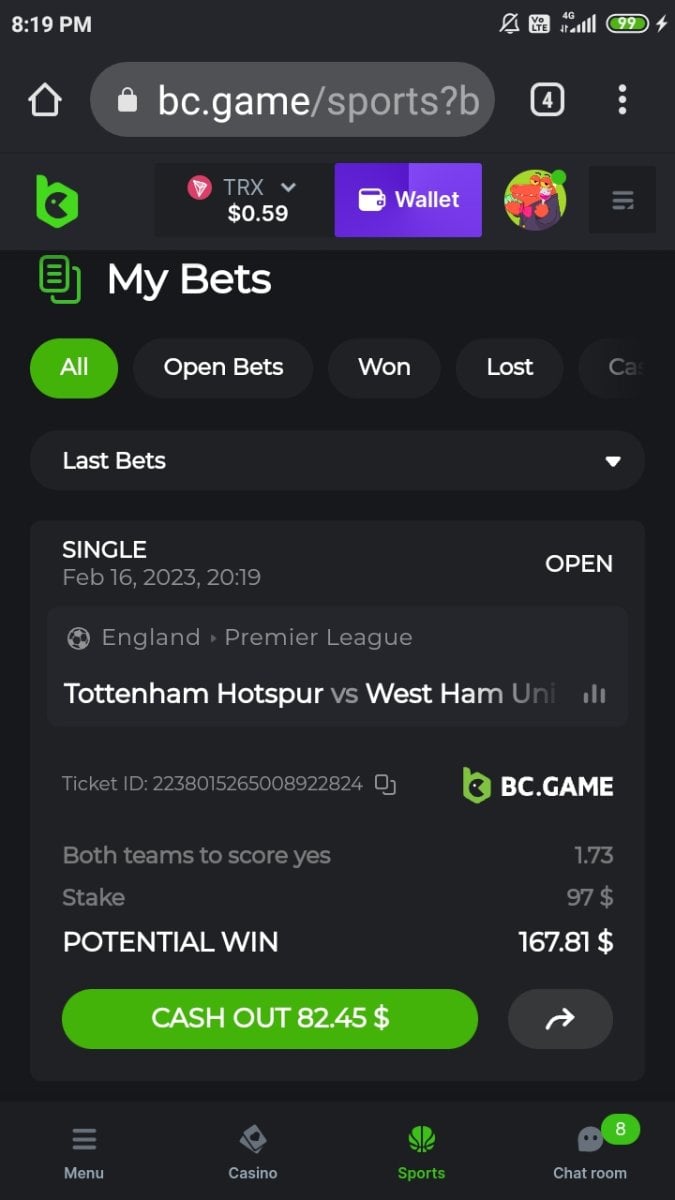Open the user profile avatar
The width and height of the screenshot is (675, 1200).
coord(535,200)
